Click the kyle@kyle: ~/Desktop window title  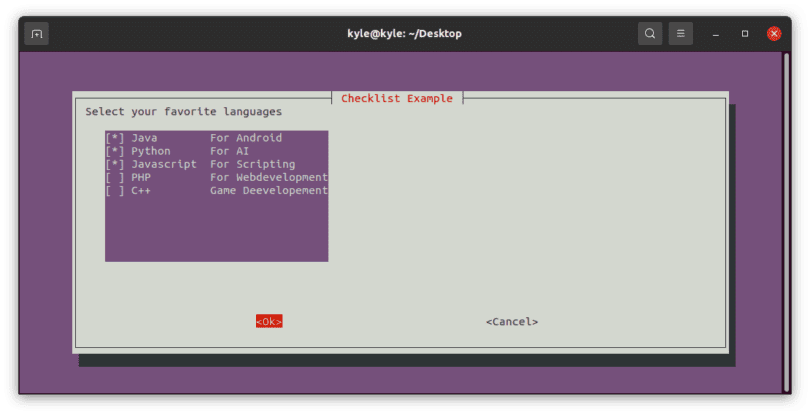(404, 34)
